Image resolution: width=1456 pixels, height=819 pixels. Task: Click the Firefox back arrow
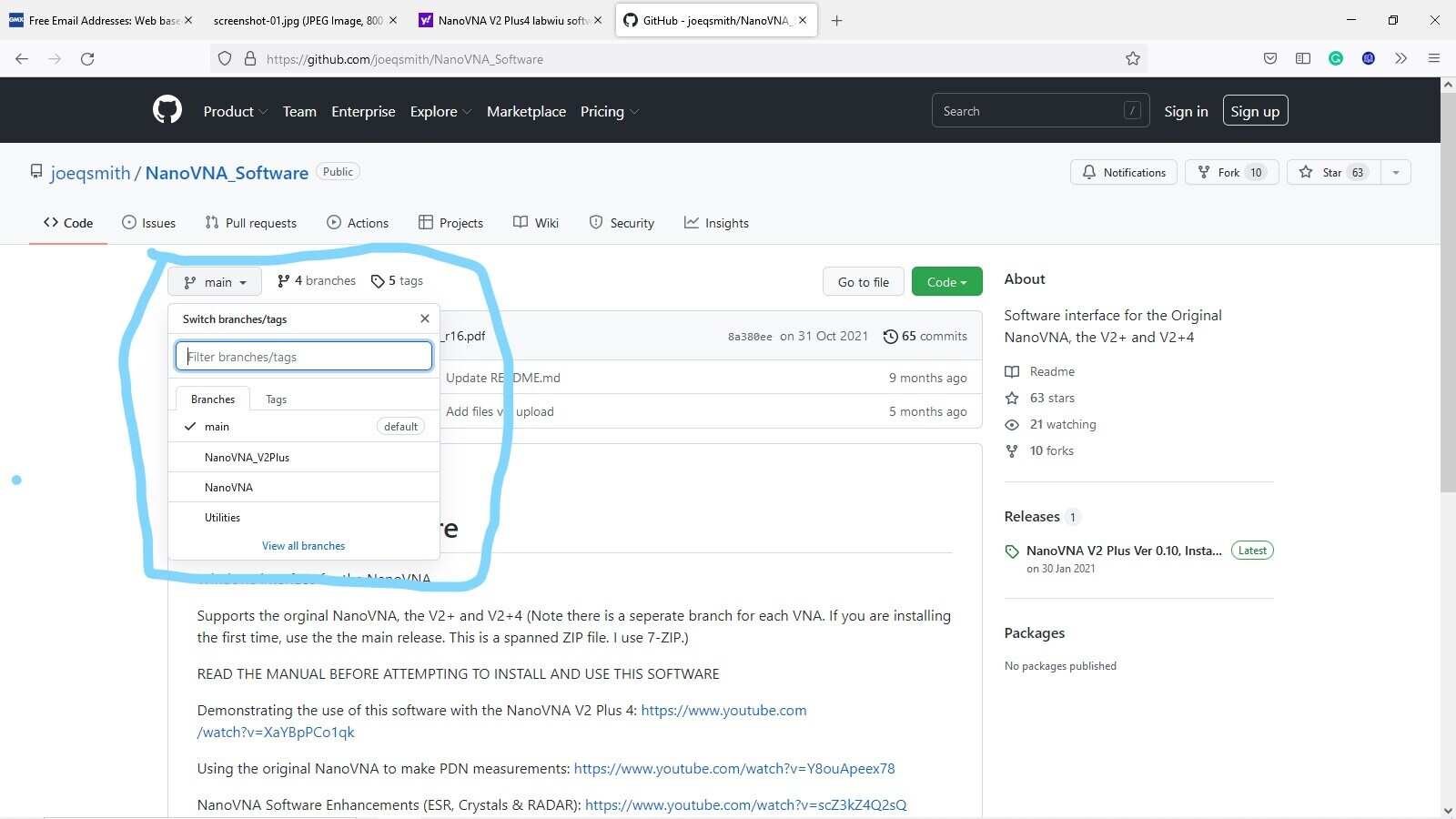tap(22, 58)
